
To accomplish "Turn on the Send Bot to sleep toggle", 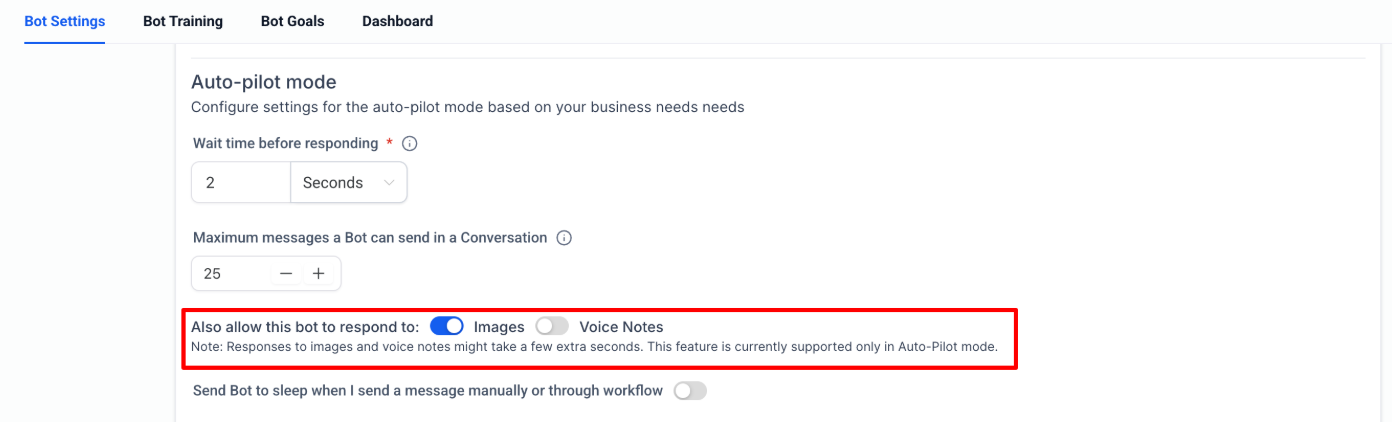I will pos(690,391).
